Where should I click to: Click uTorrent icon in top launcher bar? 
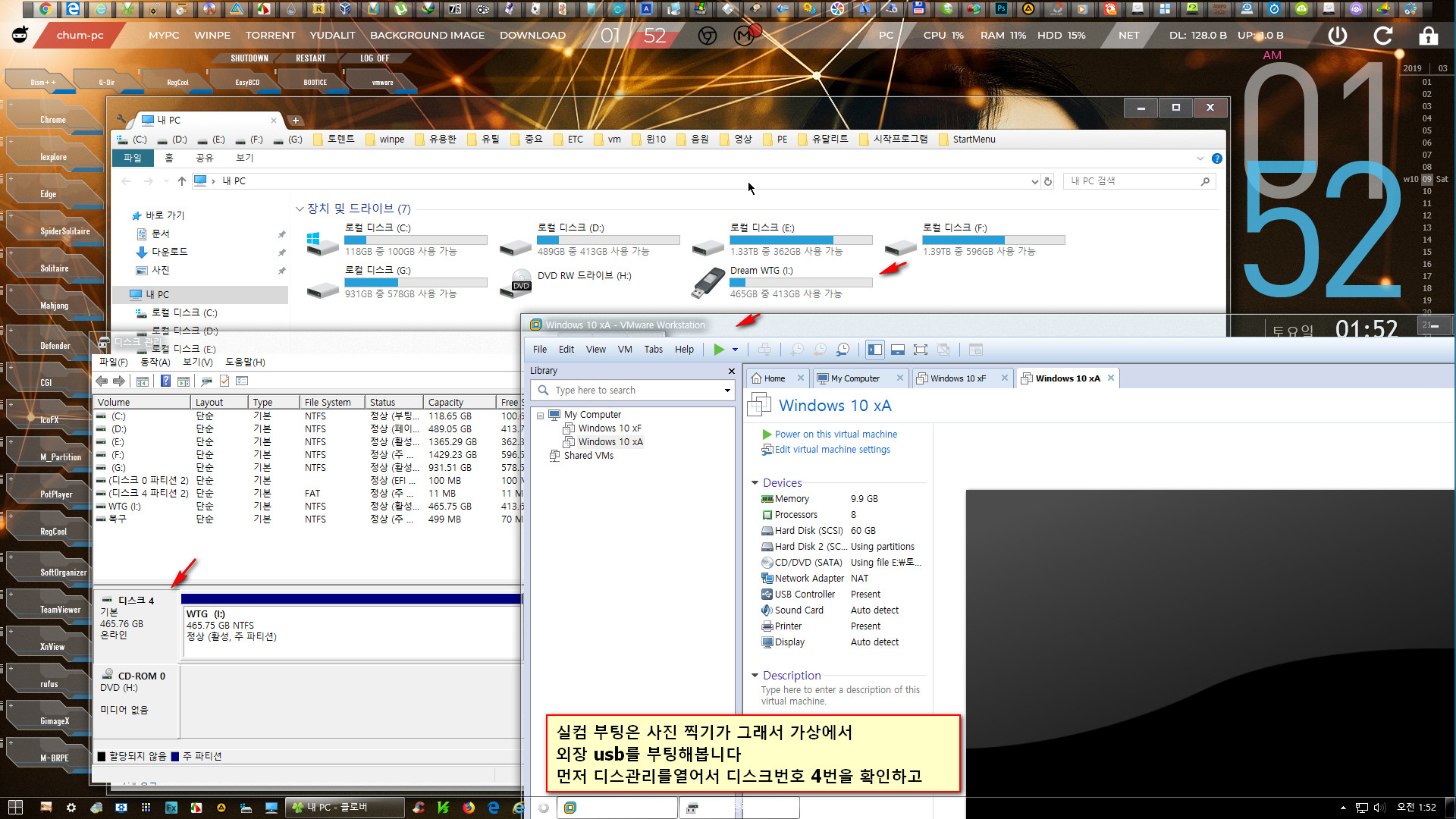coord(400,9)
